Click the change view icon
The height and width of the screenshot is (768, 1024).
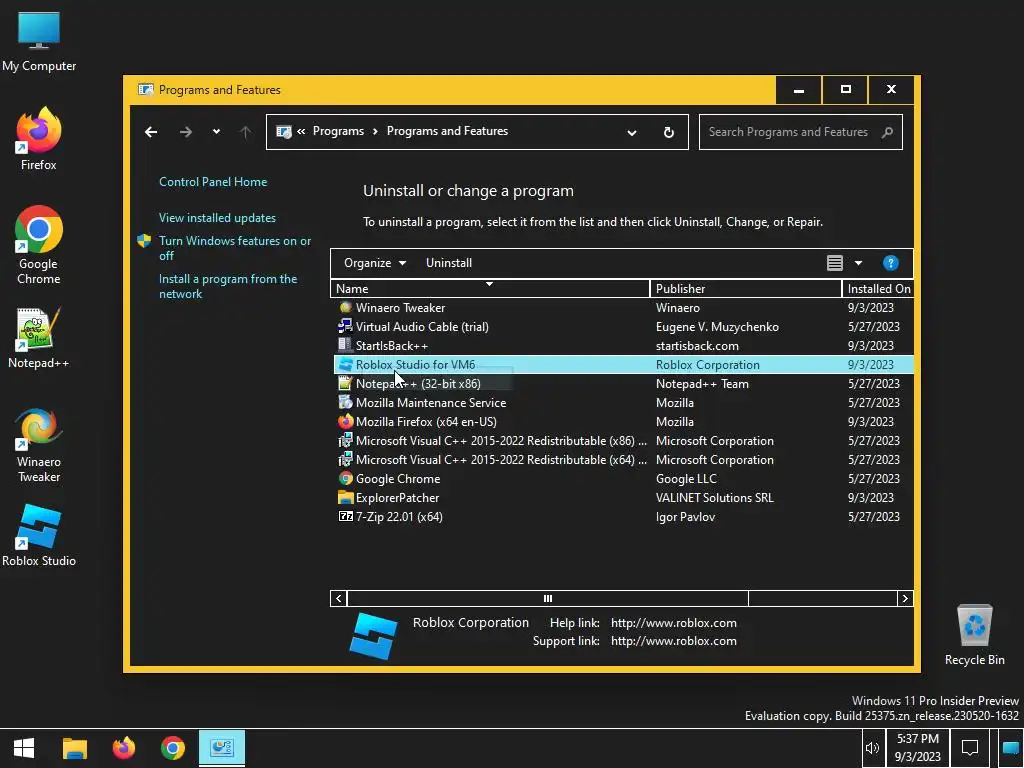click(835, 263)
